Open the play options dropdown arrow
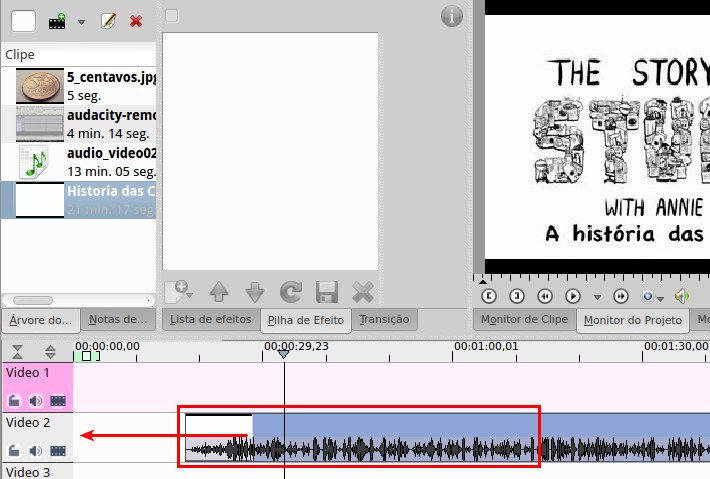The image size is (710, 479). [597, 297]
